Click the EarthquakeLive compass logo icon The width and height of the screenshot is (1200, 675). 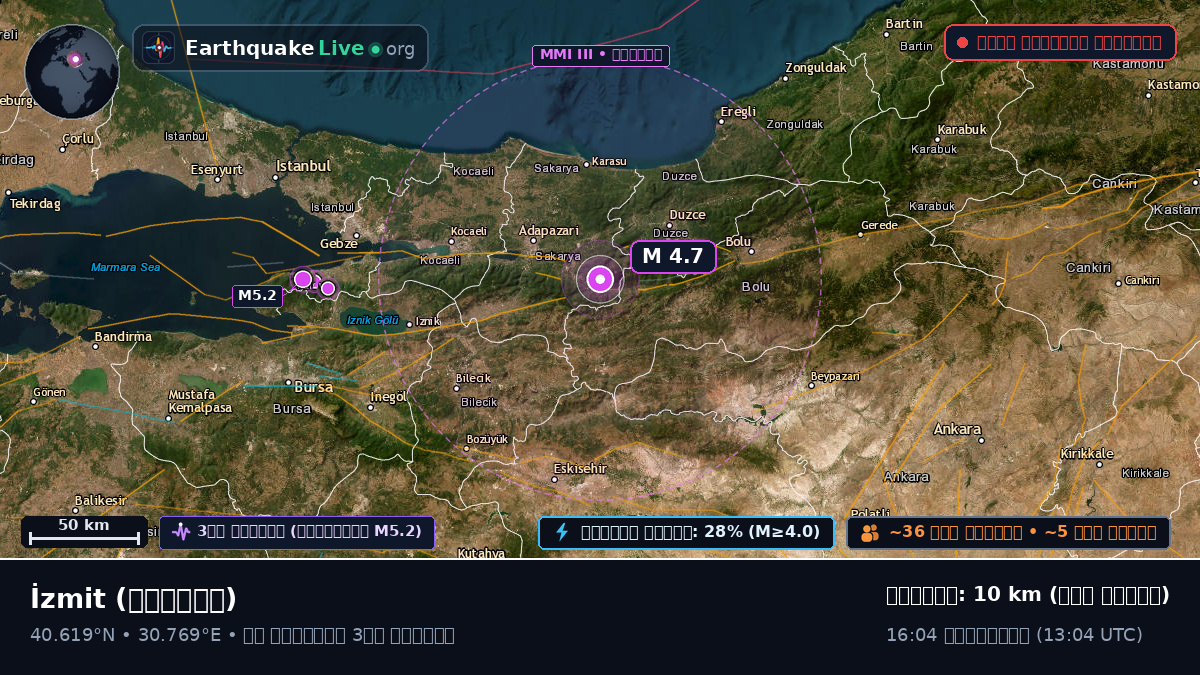[159, 48]
